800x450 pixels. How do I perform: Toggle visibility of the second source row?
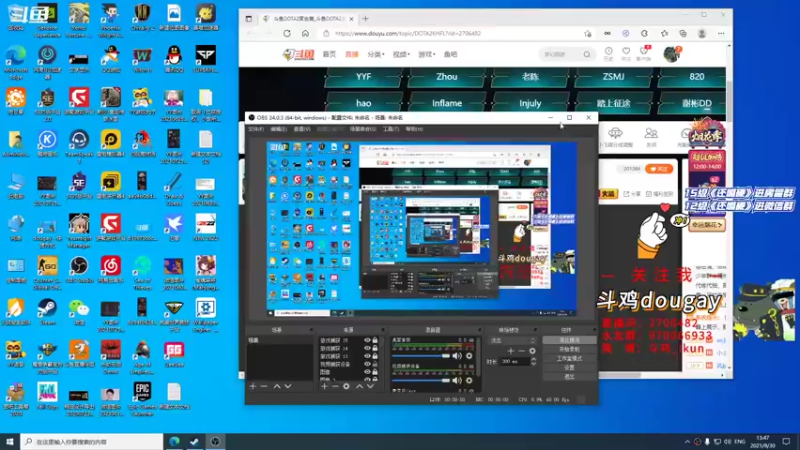[x=367, y=348]
